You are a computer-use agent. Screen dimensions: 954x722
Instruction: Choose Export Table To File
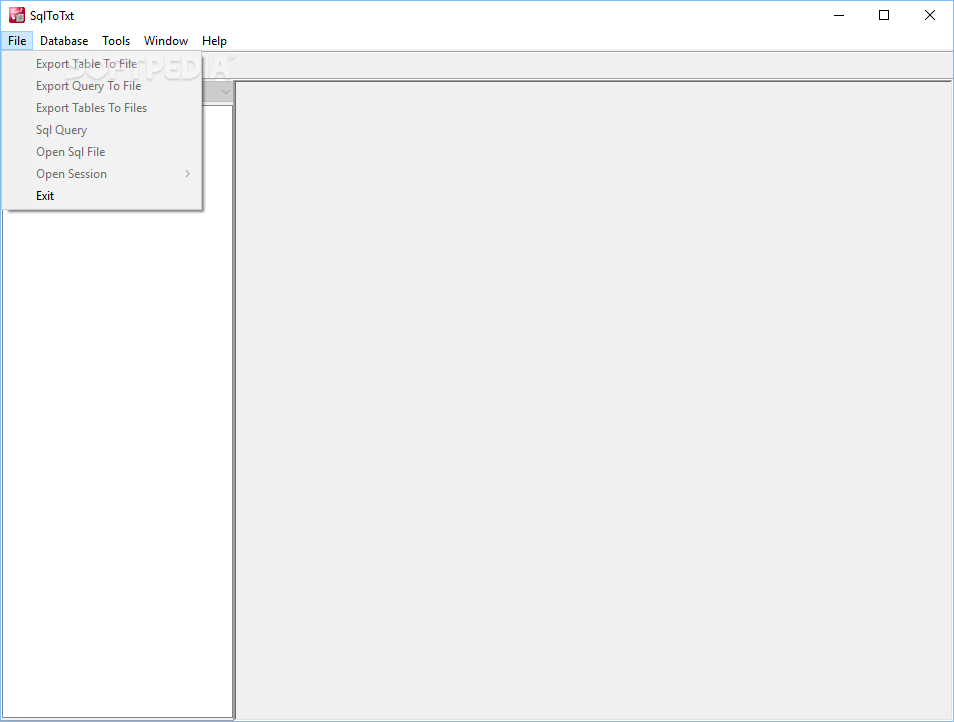point(102,64)
